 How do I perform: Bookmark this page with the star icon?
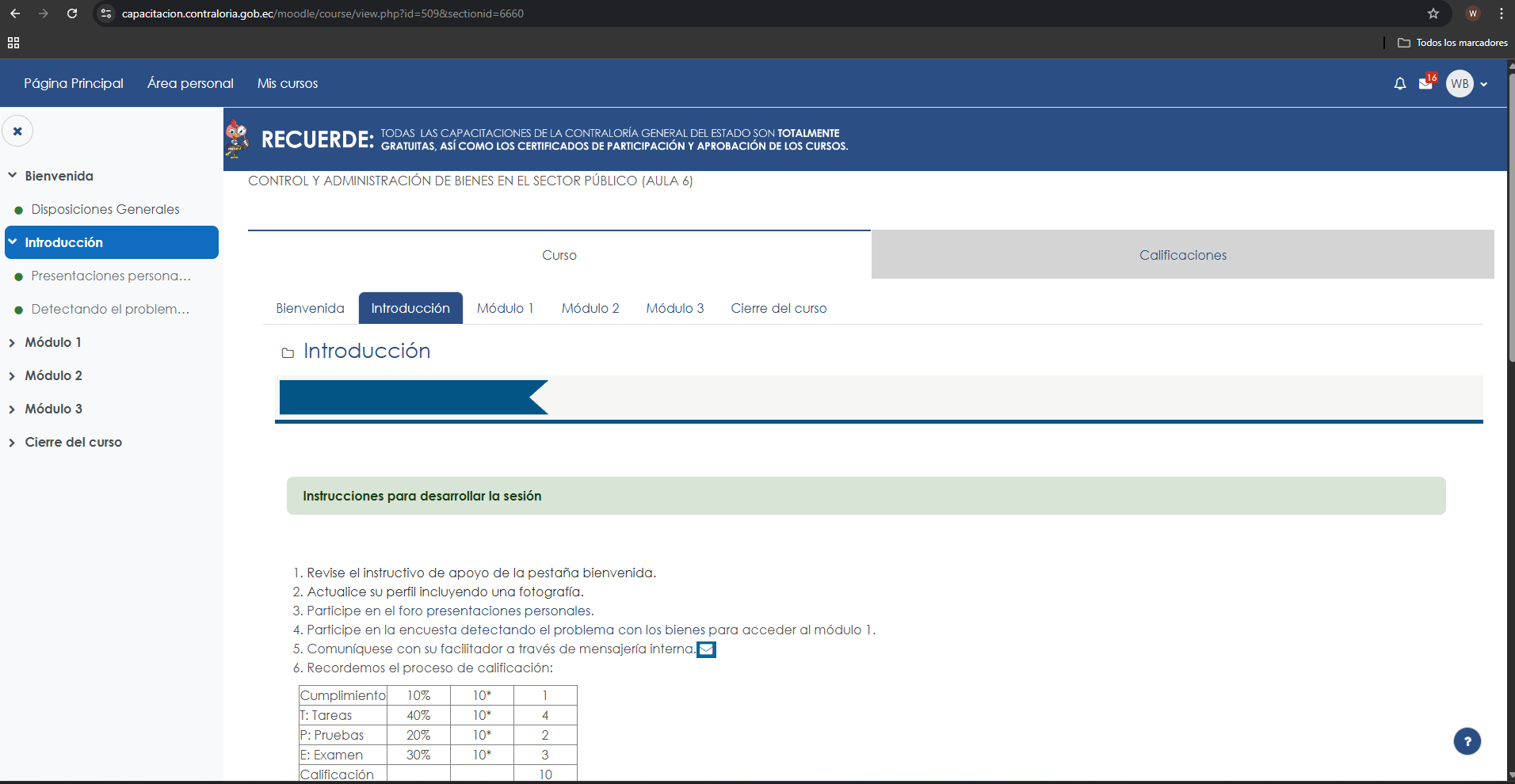tap(1433, 13)
